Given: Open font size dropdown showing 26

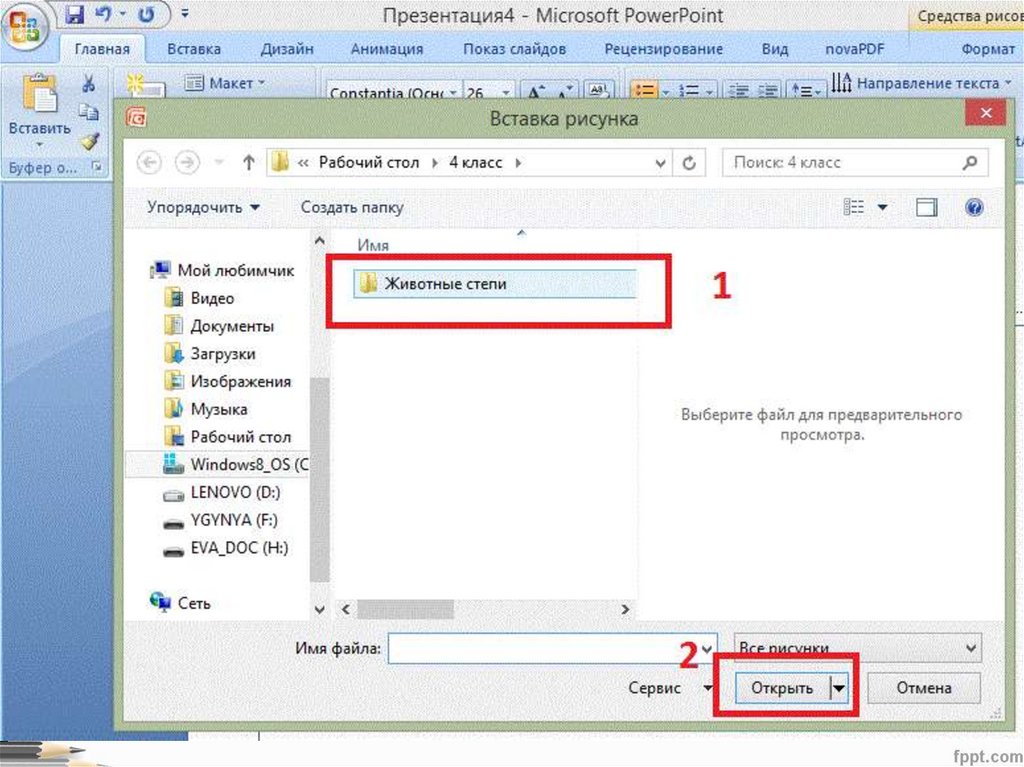Looking at the screenshot, I should (505, 93).
